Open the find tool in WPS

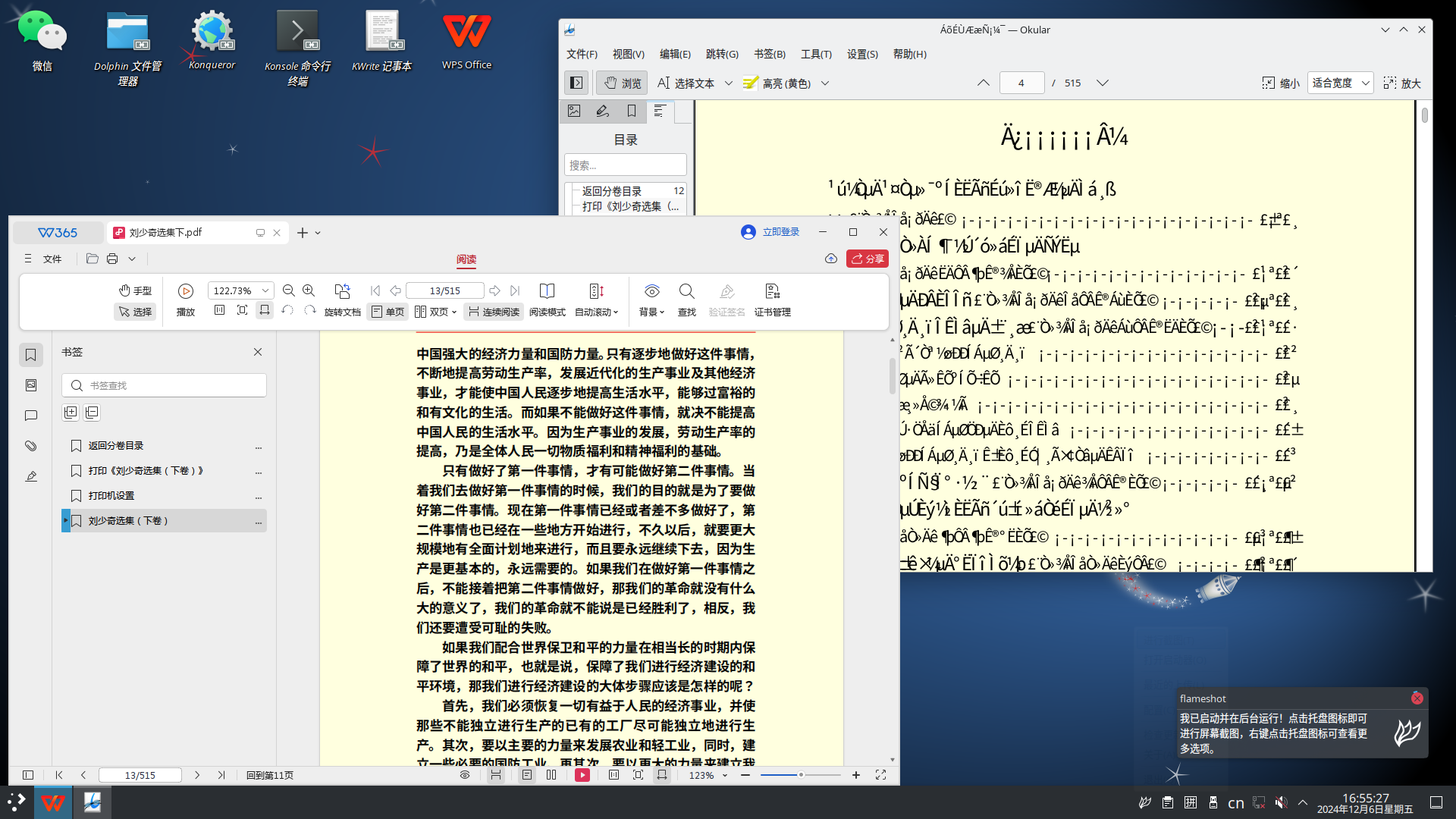(686, 300)
